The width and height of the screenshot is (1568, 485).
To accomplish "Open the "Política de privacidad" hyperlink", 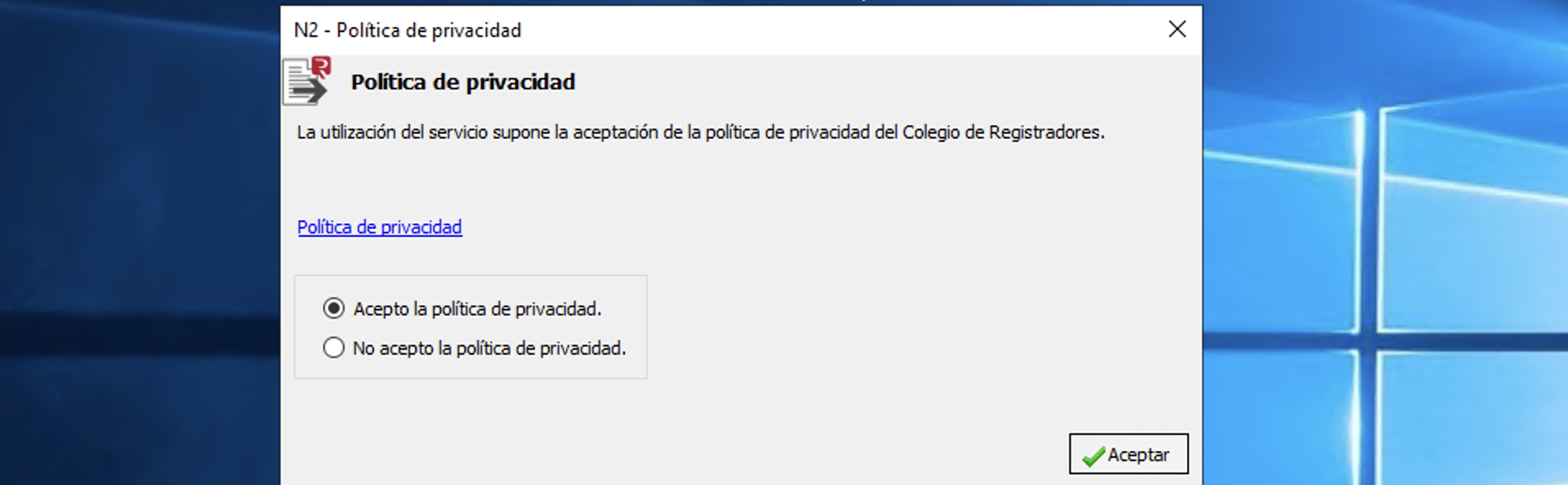I will 380,227.
